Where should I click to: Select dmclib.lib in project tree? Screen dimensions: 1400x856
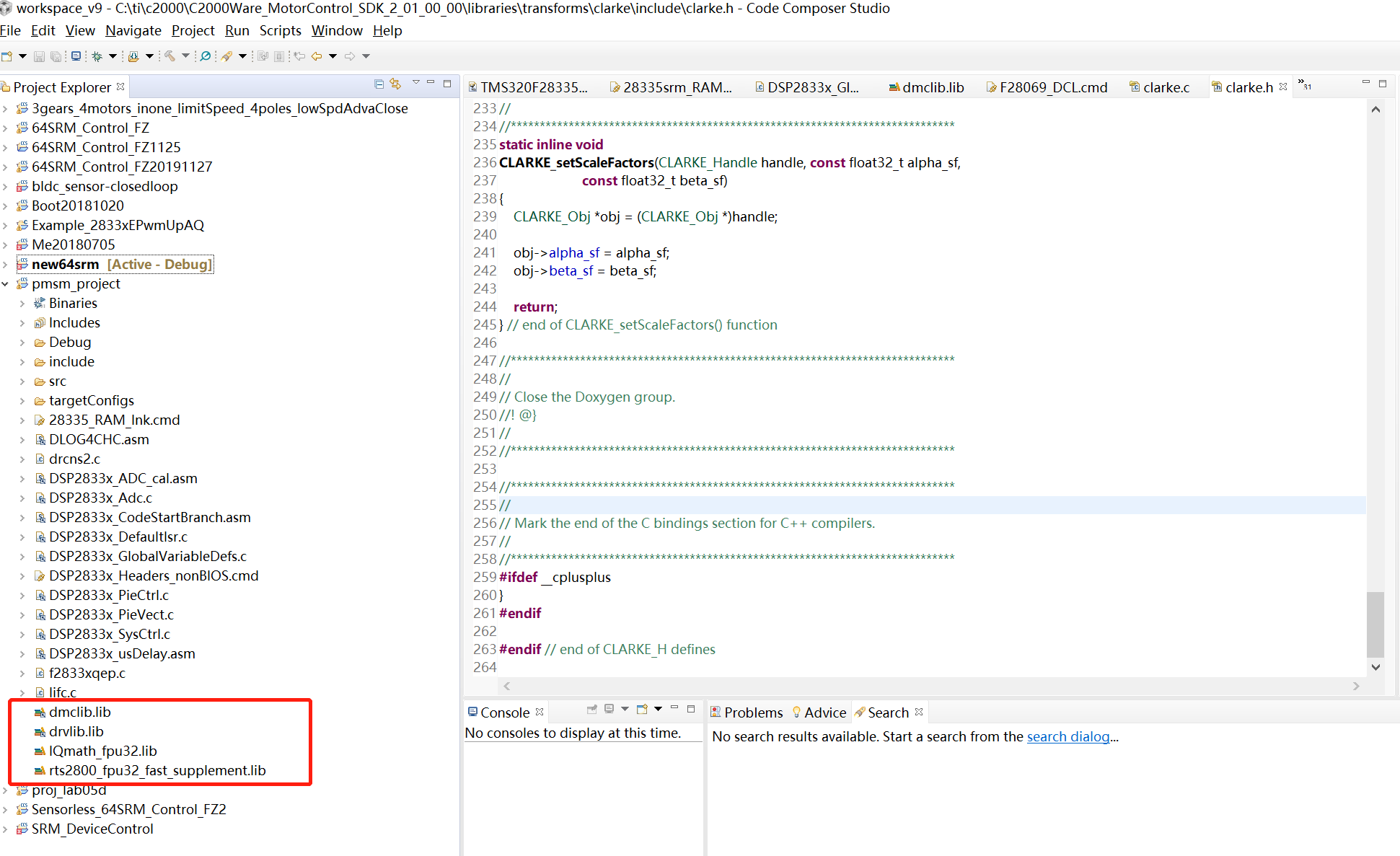[x=79, y=712]
